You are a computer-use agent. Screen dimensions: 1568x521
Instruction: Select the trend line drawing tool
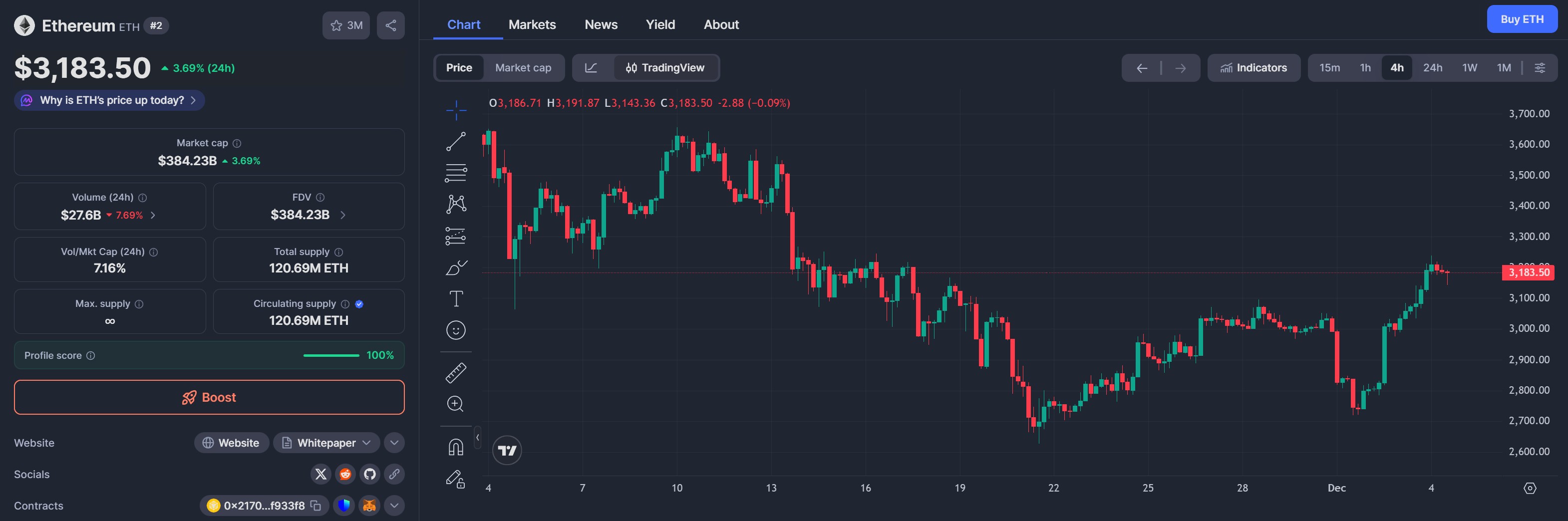[456, 141]
